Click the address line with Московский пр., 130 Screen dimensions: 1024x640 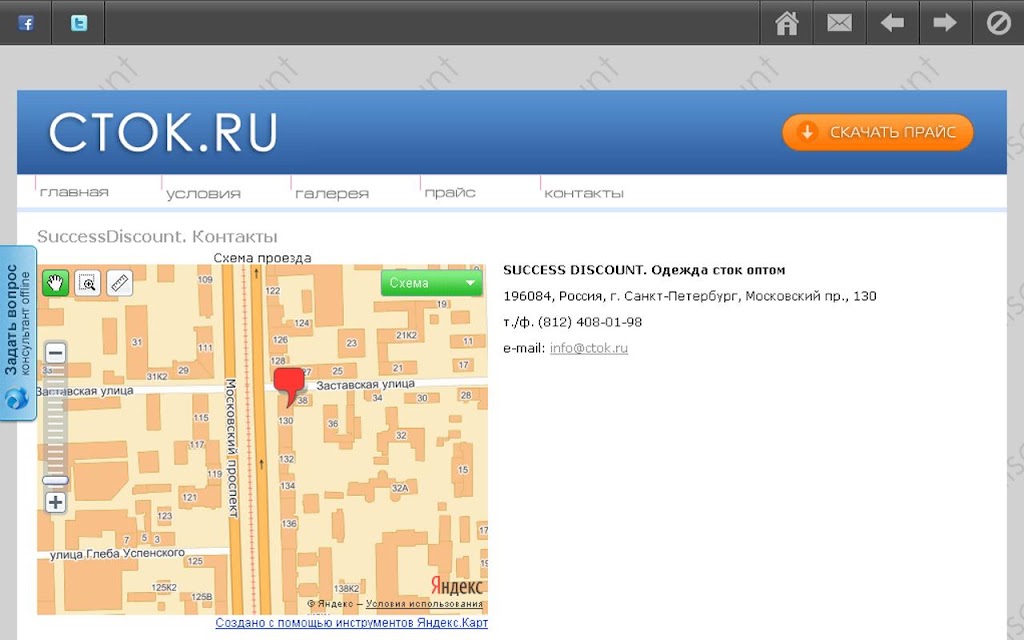(x=690, y=296)
